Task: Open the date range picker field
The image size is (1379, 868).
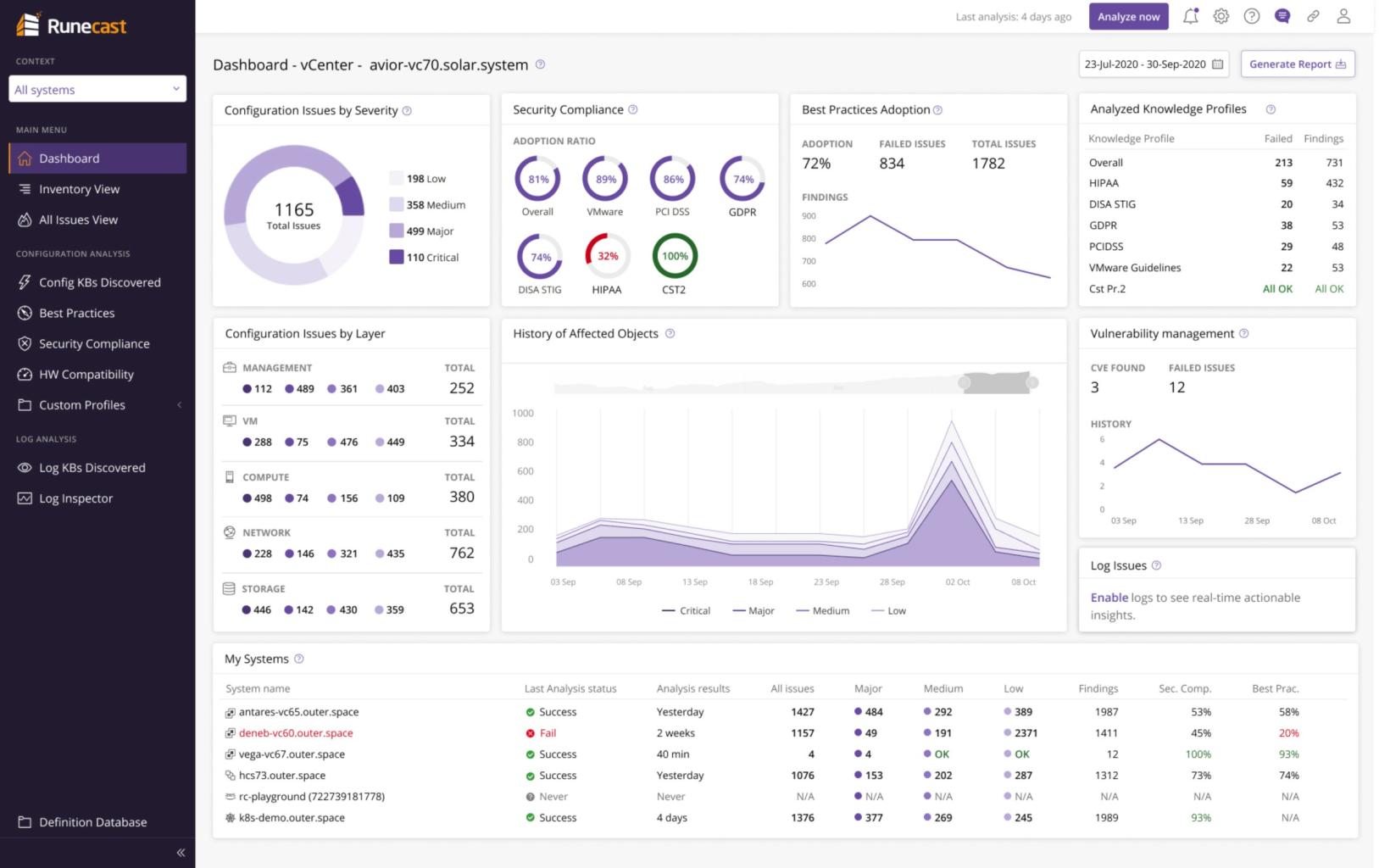Action: 1154,64
